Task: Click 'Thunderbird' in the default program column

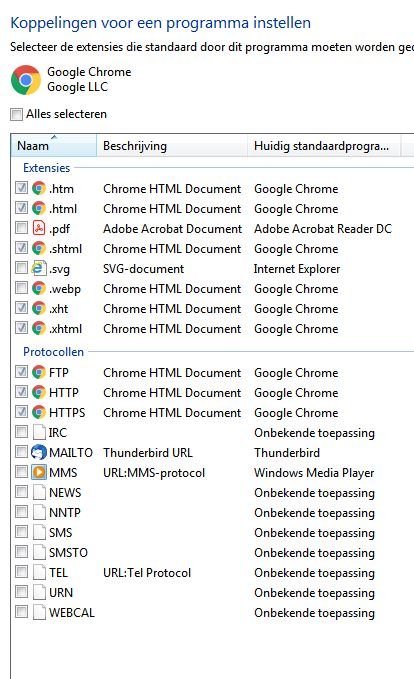Action: 287,453
